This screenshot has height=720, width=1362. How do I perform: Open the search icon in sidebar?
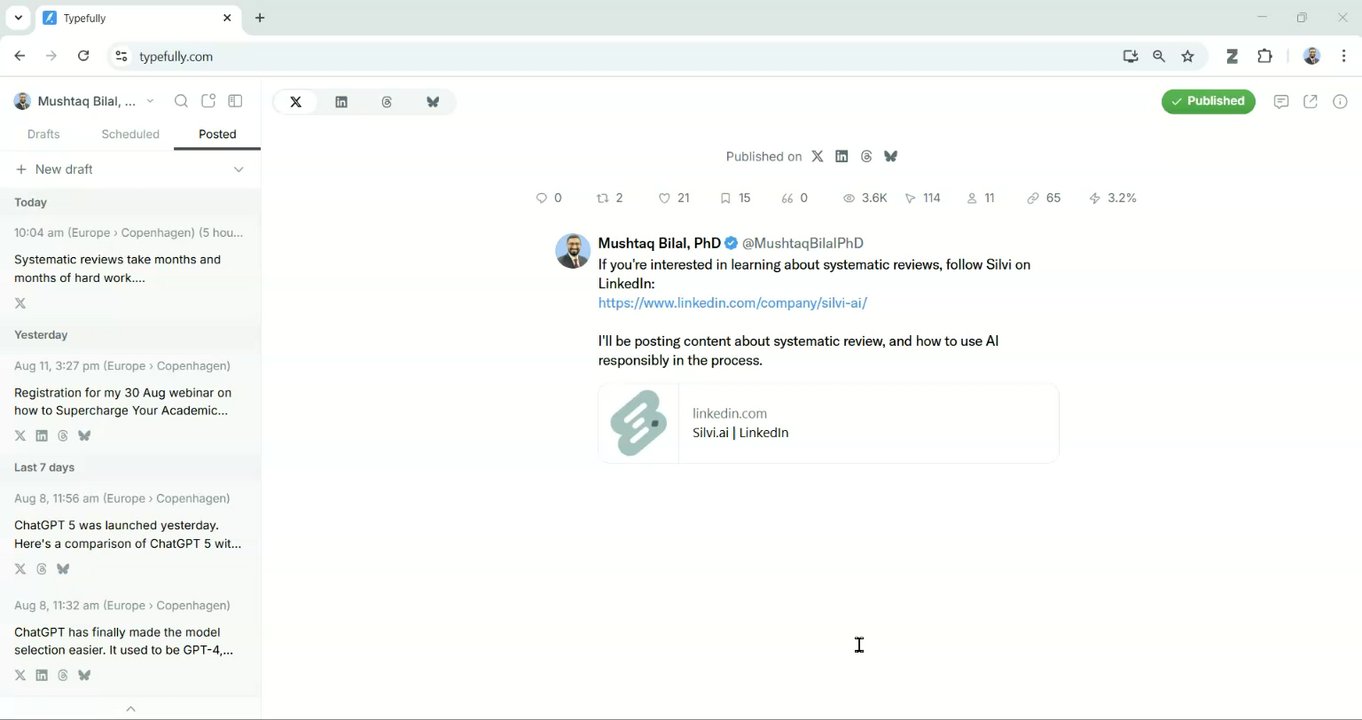click(181, 101)
